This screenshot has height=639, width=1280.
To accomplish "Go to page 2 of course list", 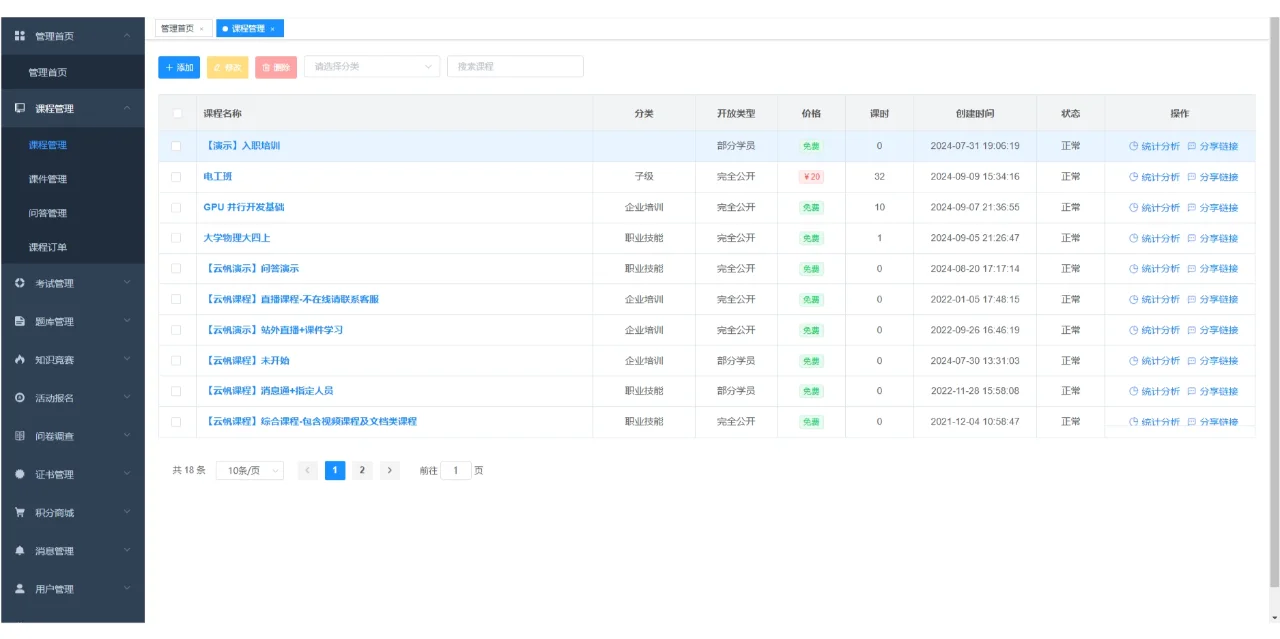I will [362, 470].
